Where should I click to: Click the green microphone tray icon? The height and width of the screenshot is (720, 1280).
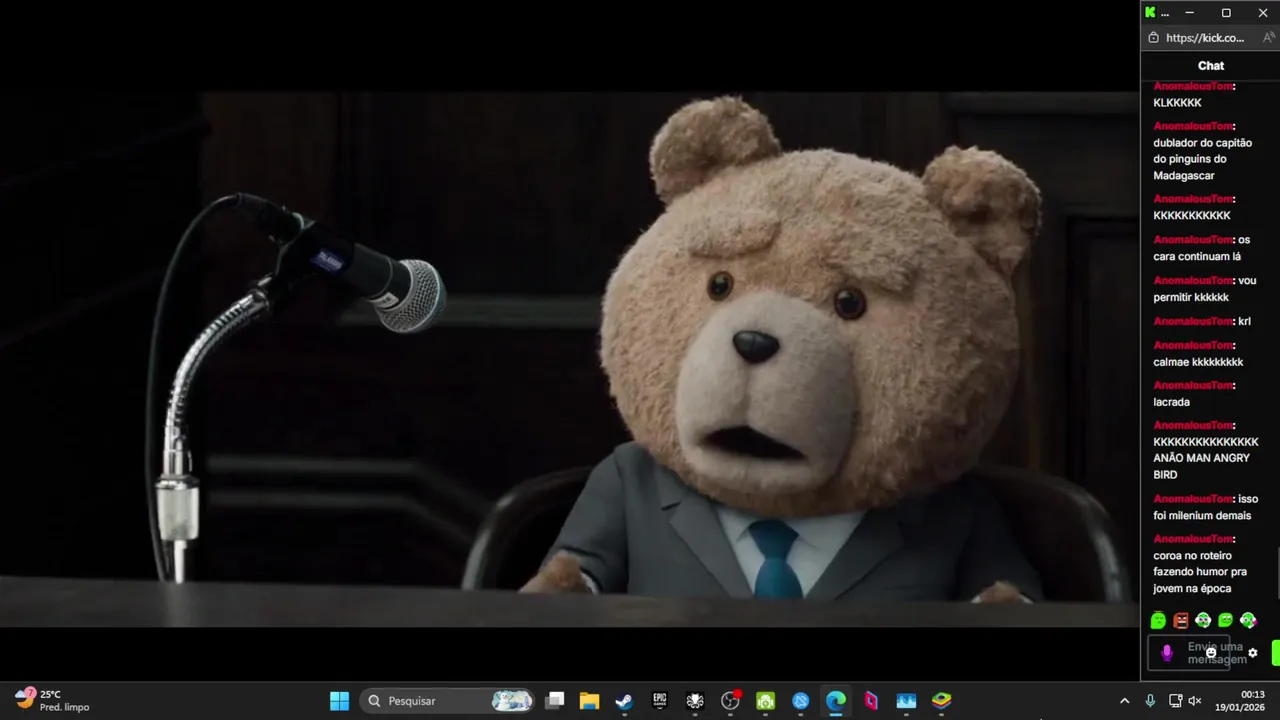pos(1150,701)
